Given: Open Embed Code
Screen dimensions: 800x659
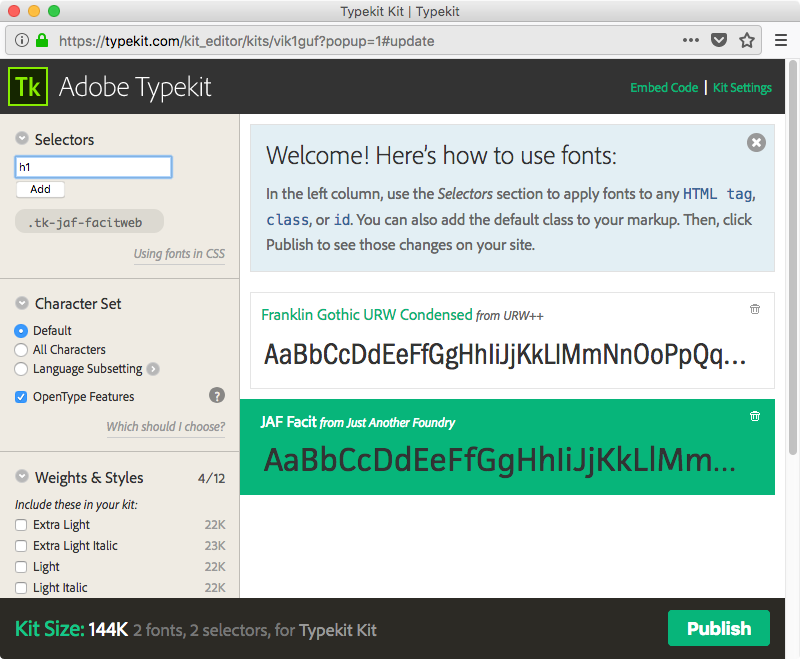Looking at the screenshot, I should 664,88.
